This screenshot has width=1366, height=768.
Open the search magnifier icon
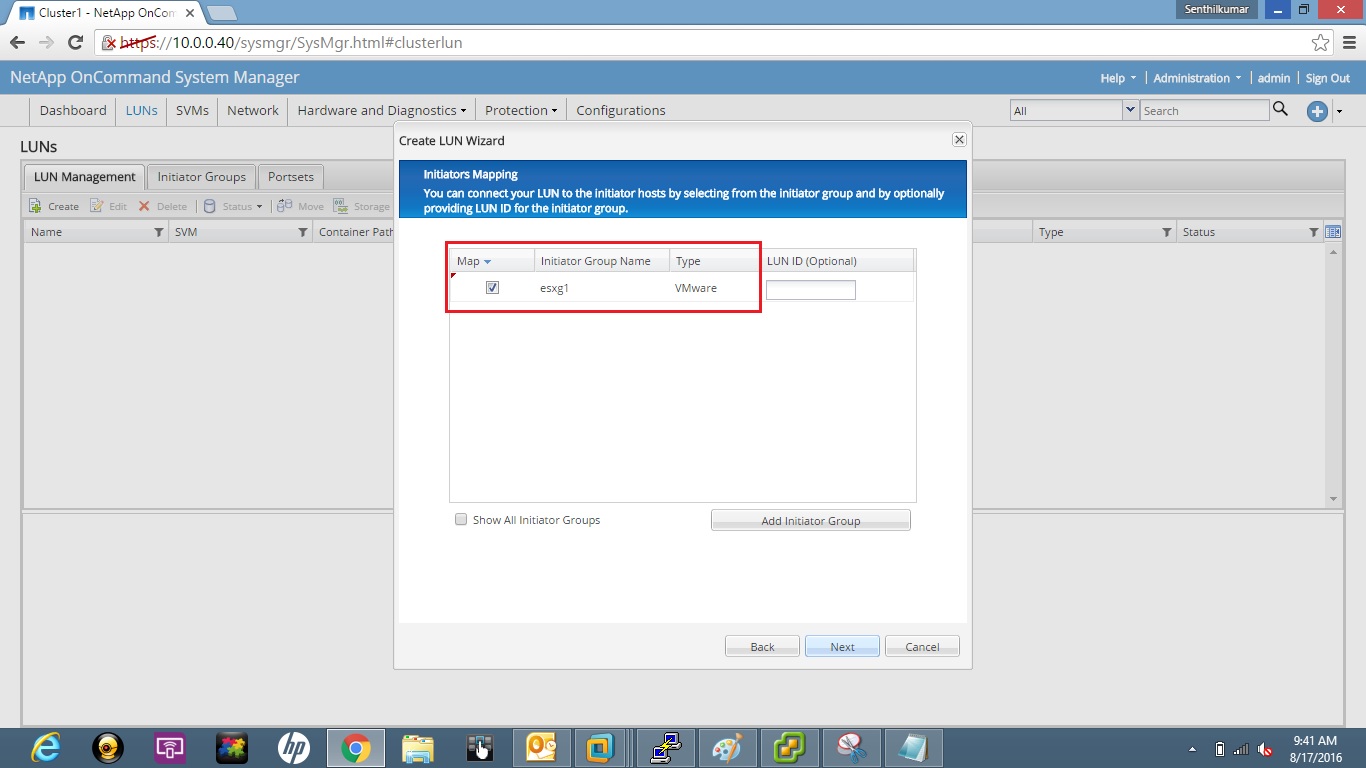(1281, 110)
